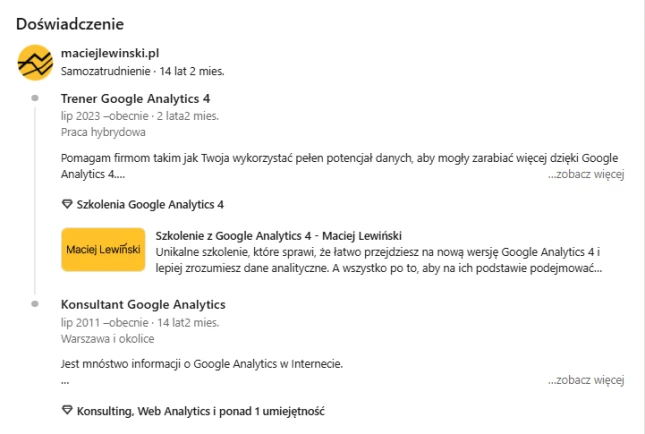This screenshot has width=645, height=434.
Task: Open the Szkolenia Google Analytics 4 skills link
Action: pyautogui.click(x=150, y=204)
